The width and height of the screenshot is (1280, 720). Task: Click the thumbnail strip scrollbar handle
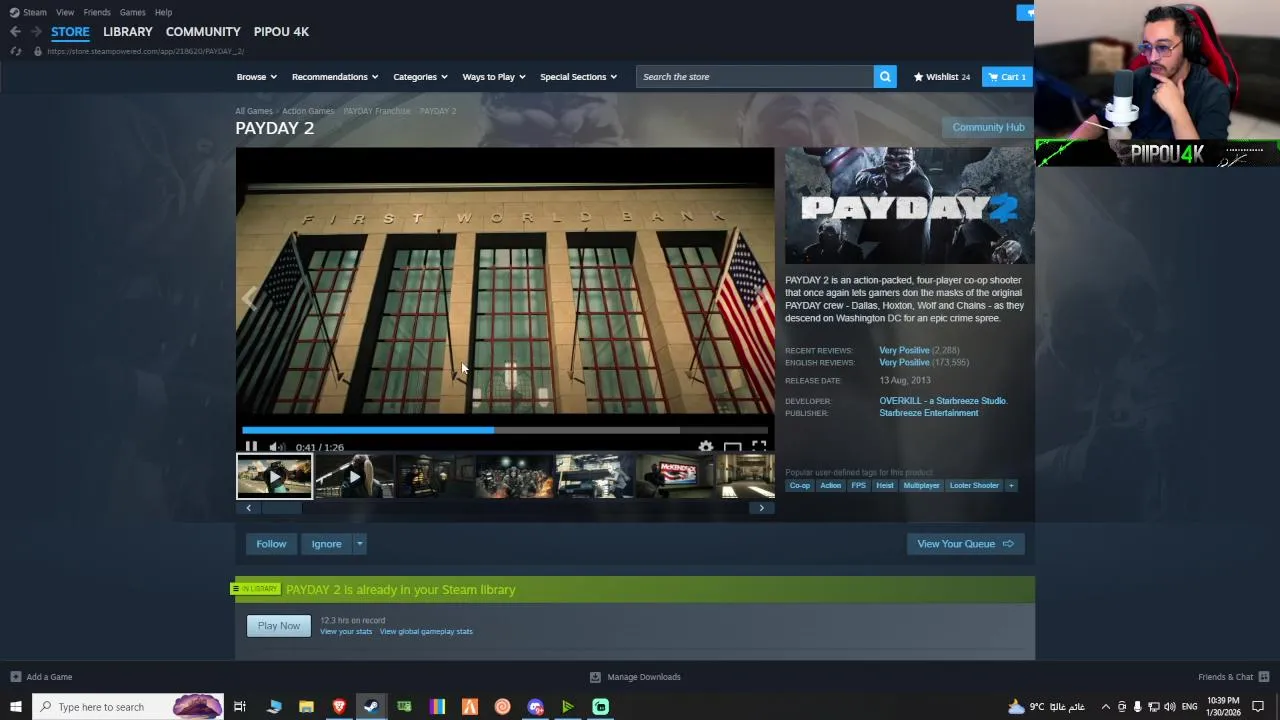282,508
